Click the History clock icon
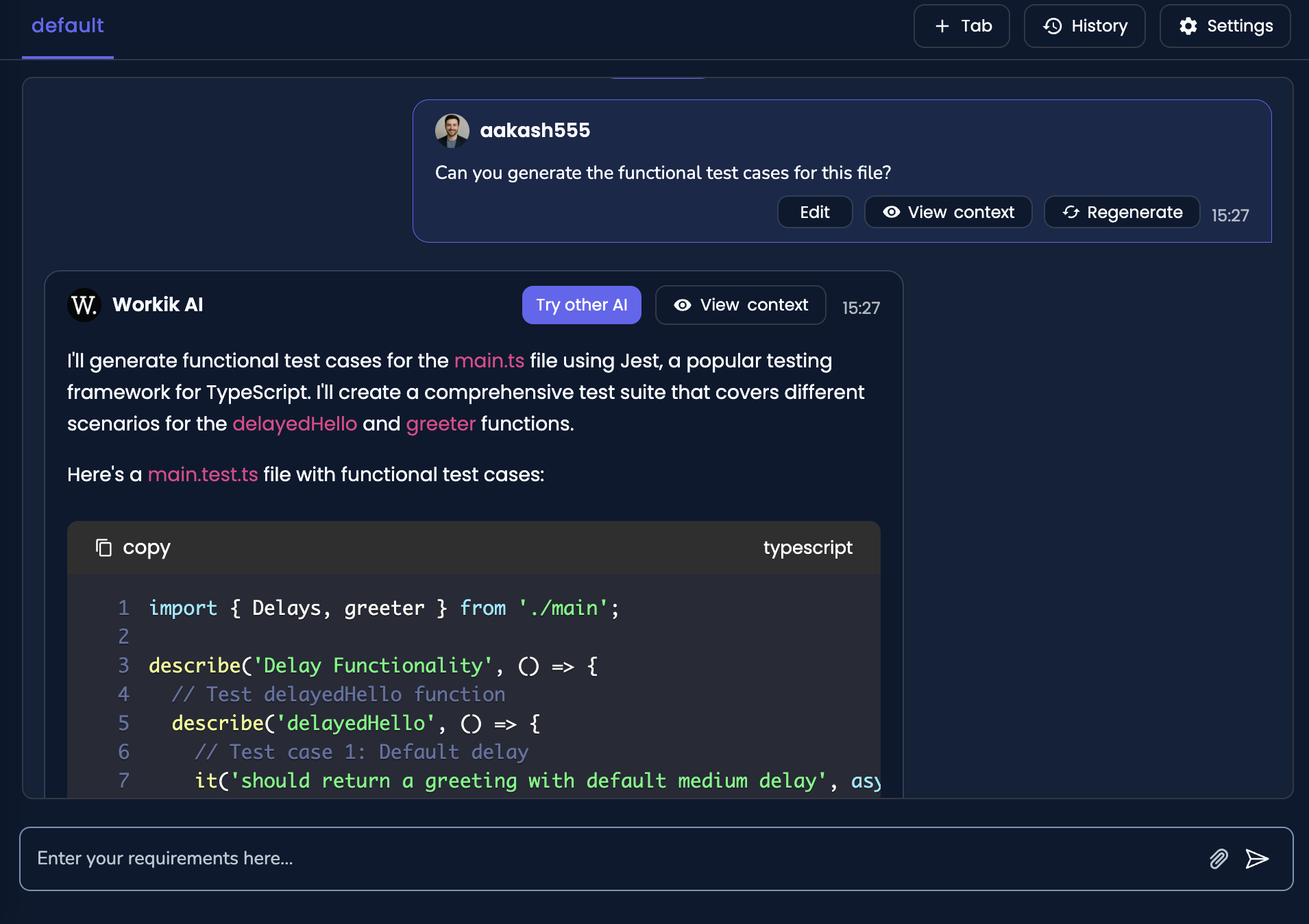This screenshot has width=1309, height=924. [1053, 26]
